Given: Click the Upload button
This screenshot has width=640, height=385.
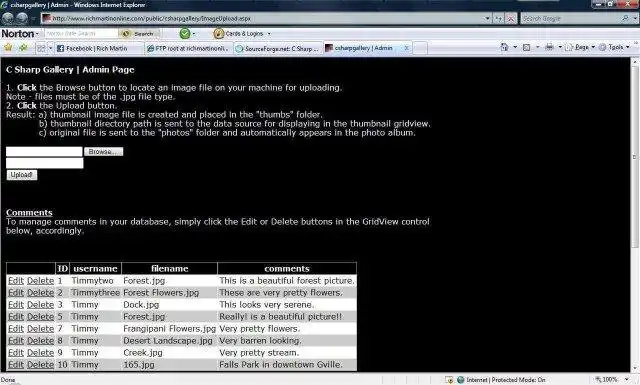Looking at the screenshot, I should click(22, 175).
